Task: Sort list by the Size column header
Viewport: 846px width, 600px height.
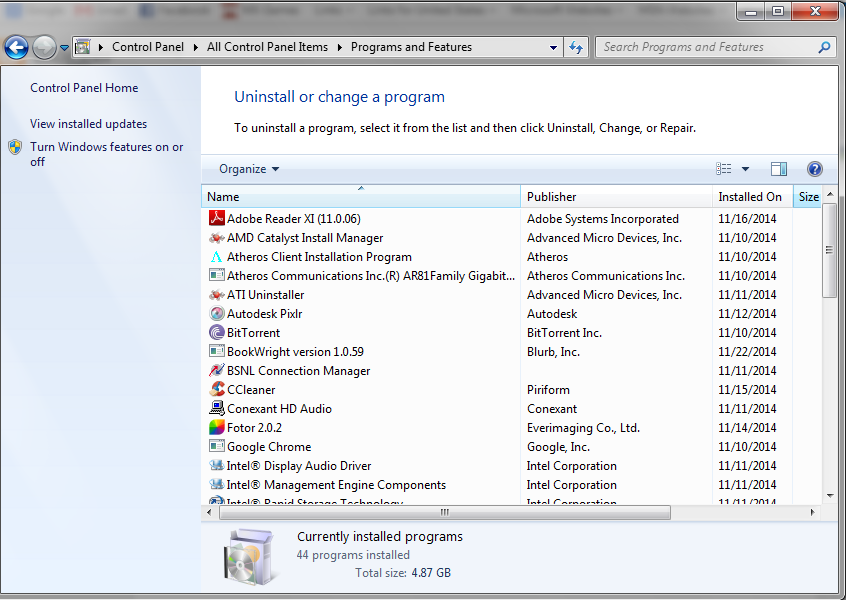Action: [808, 196]
